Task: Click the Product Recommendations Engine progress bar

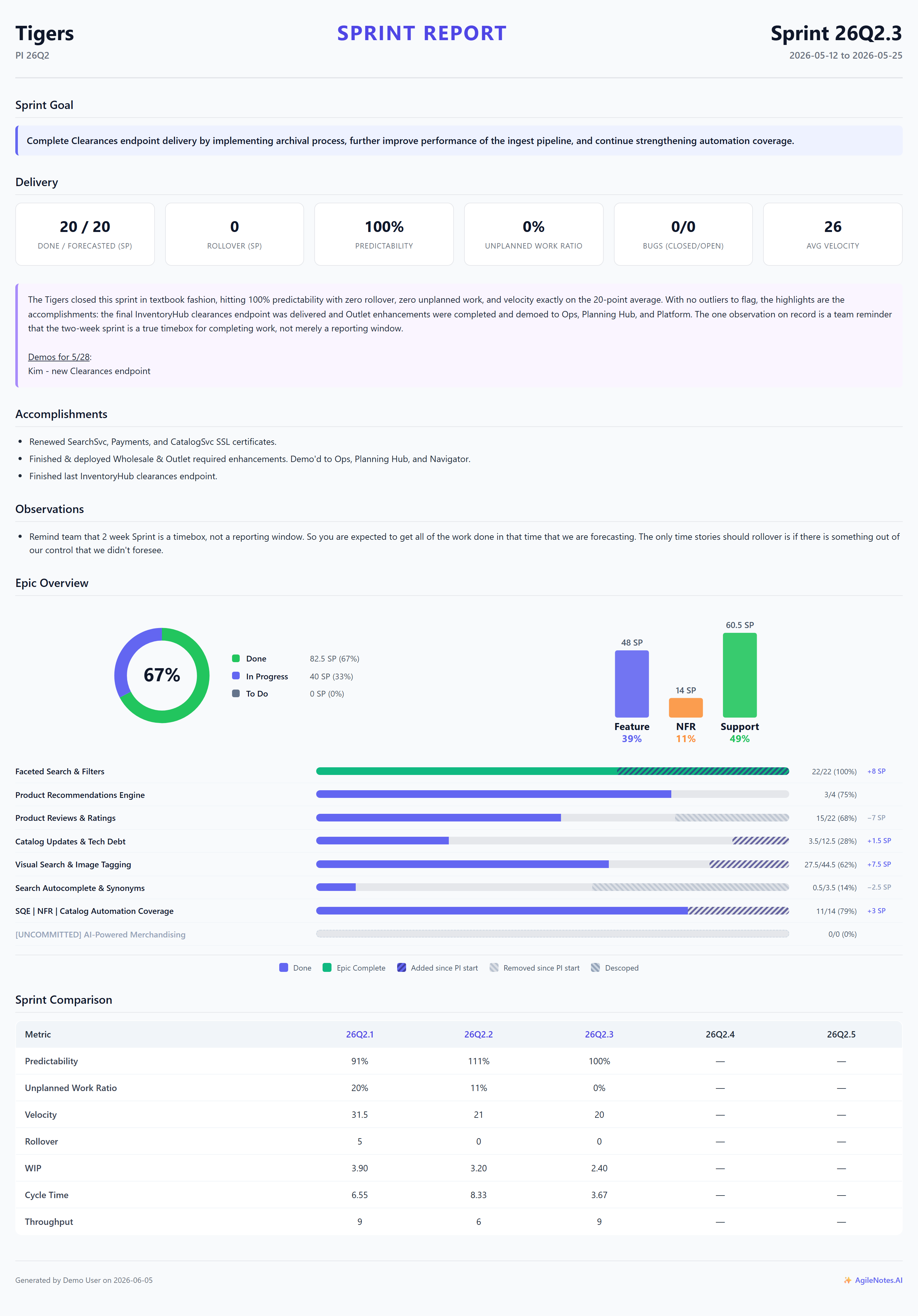Action: point(552,794)
